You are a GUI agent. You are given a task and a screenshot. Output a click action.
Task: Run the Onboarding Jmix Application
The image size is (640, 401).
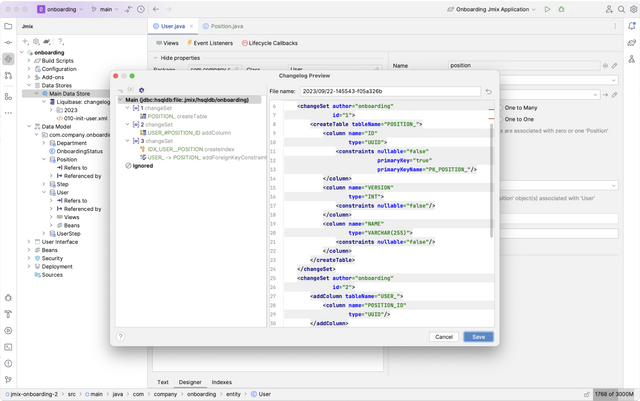pos(547,9)
